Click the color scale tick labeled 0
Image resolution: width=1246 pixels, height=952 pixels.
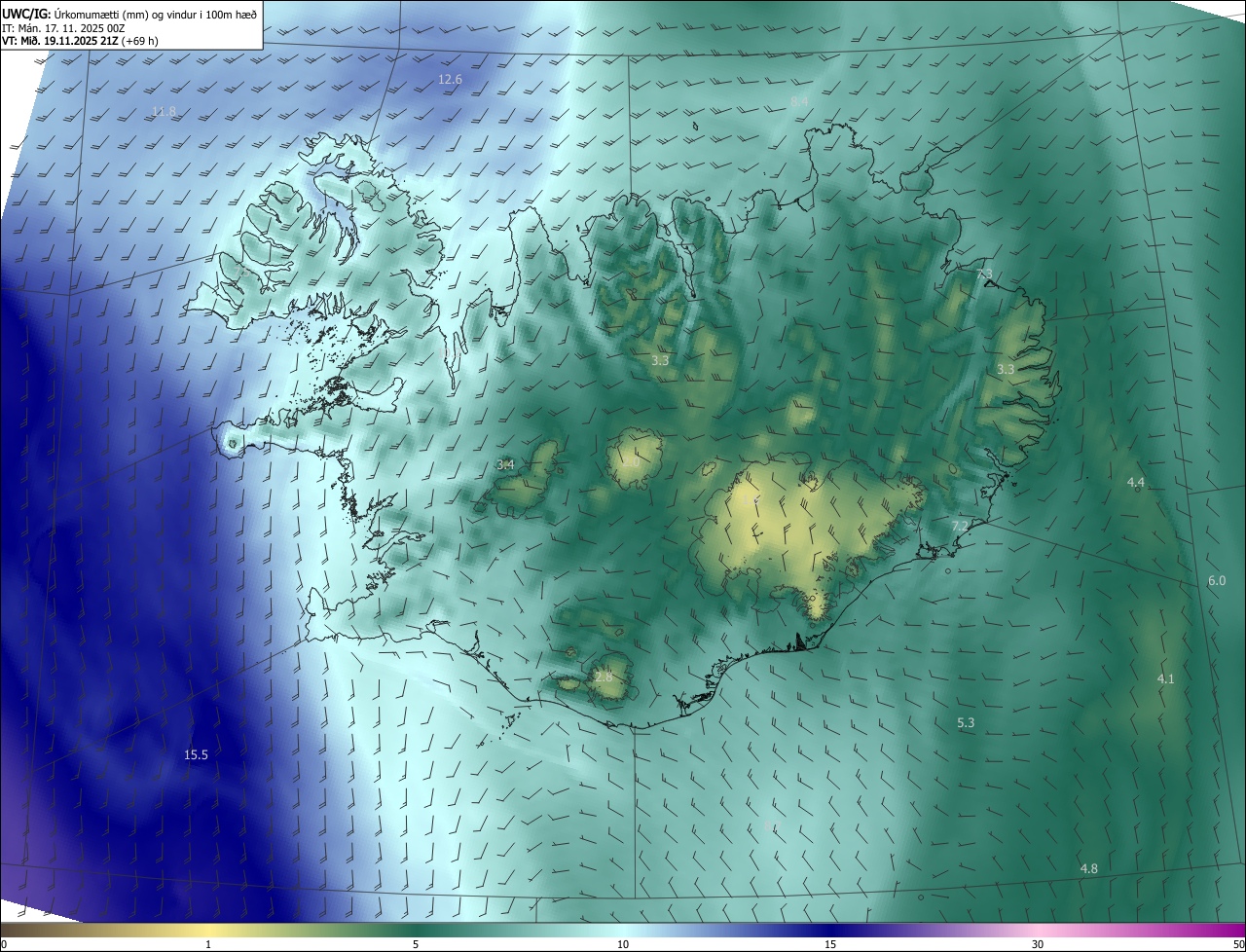coord(4,944)
